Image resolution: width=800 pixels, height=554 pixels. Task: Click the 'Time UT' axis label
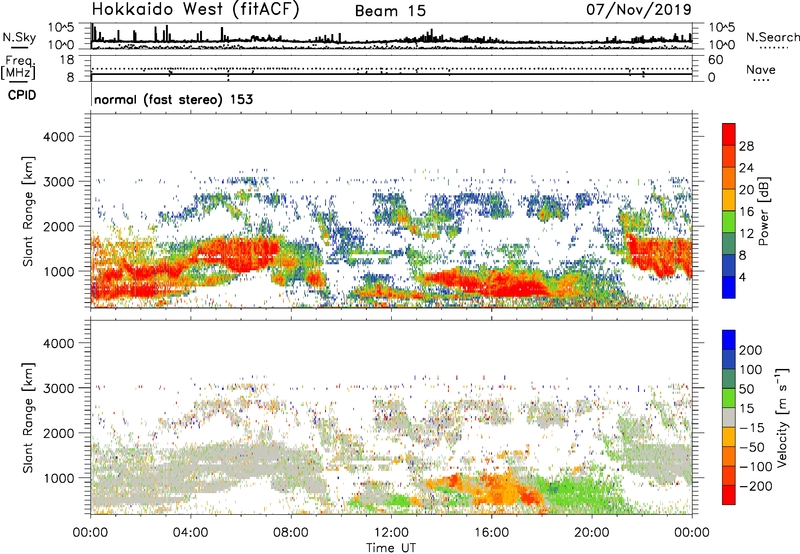[391, 547]
